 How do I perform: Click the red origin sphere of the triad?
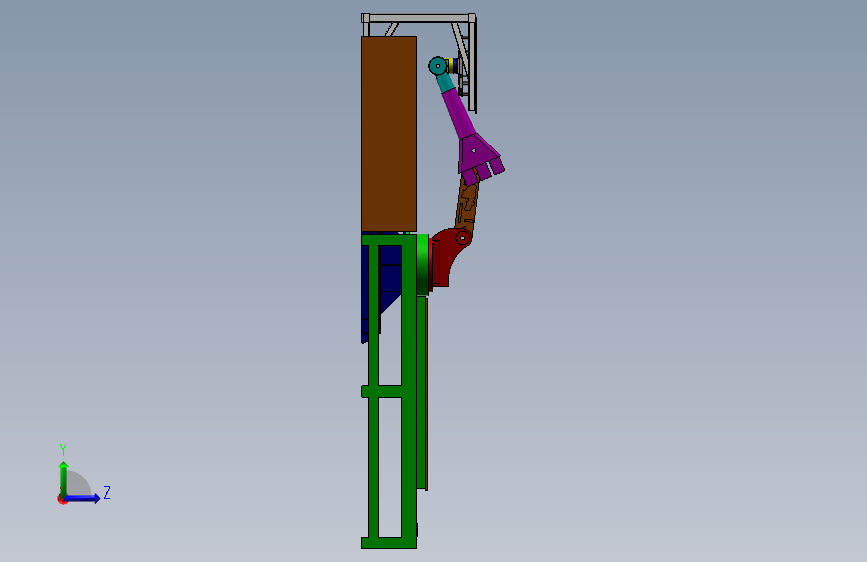tap(62, 499)
